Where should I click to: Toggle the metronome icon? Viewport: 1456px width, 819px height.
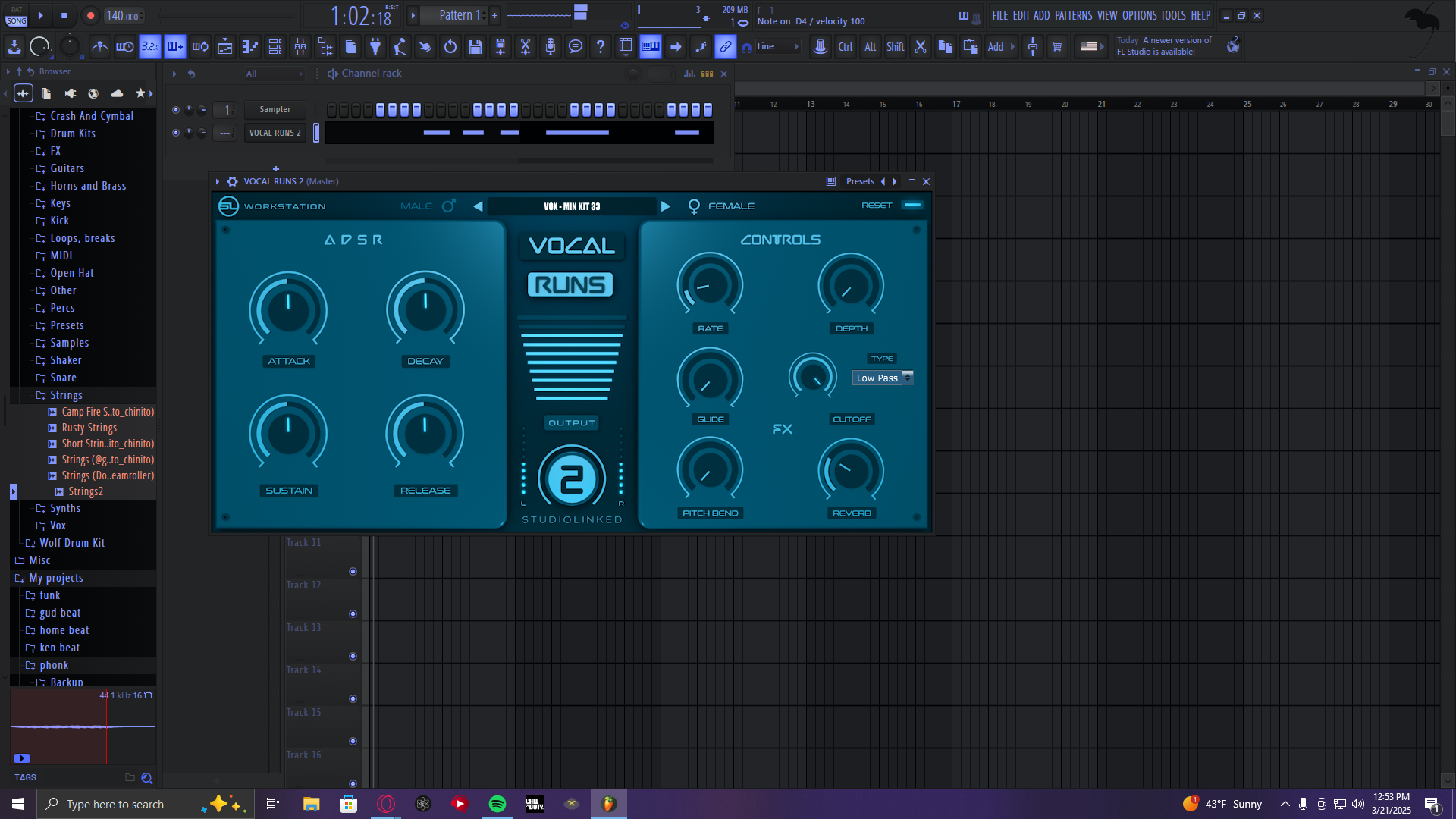click(x=99, y=47)
